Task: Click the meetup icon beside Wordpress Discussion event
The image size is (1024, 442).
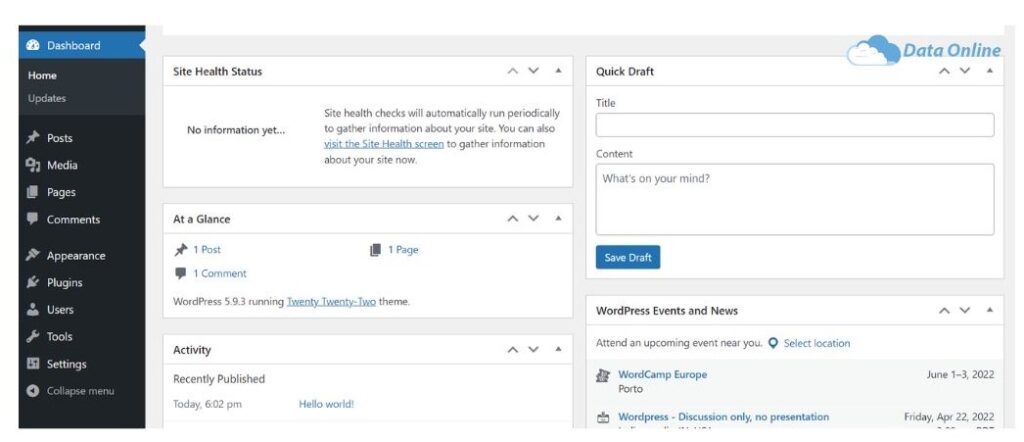Action: (x=603, y=417)
